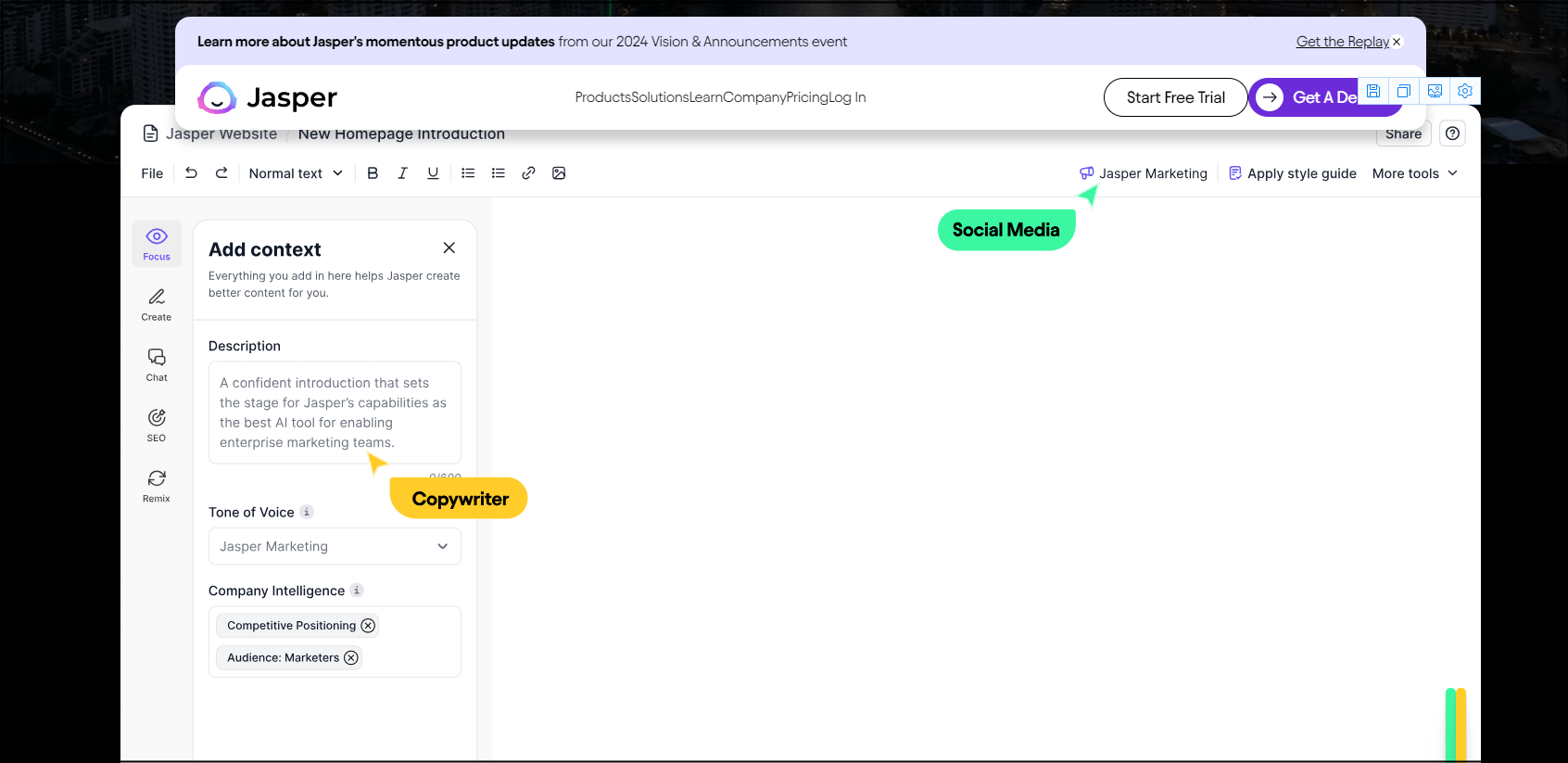Click the overlapping squares copy icon
1568x763 pixels.
[1404, 91]
